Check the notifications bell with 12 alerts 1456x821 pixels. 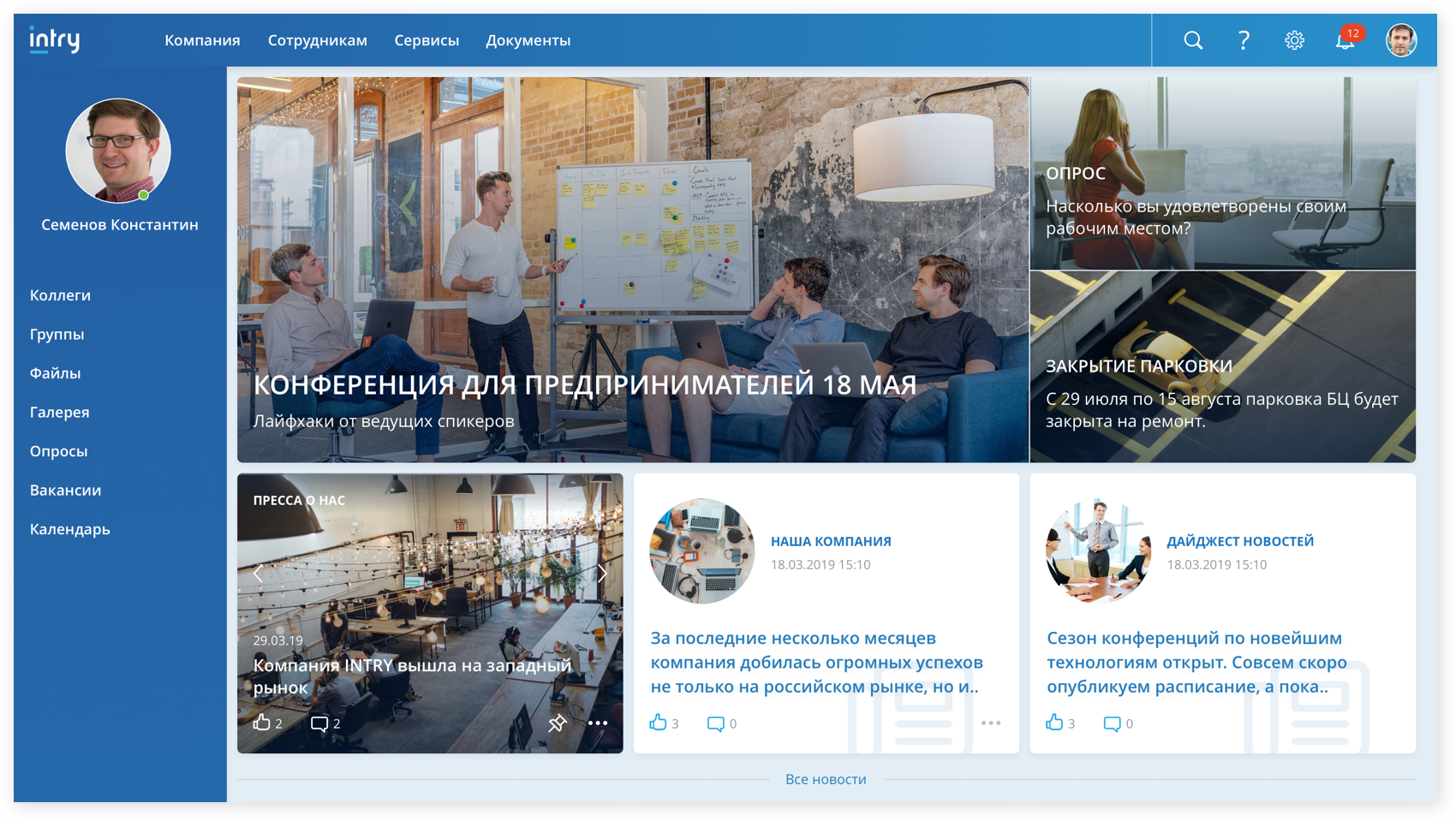(1344, 42)
